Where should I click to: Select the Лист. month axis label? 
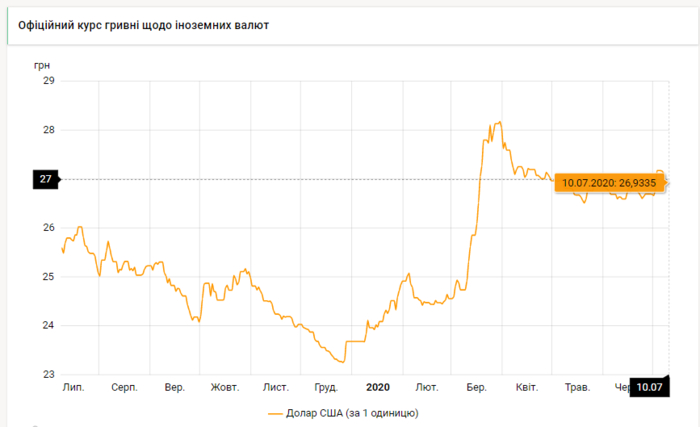[x=276, y=387]
